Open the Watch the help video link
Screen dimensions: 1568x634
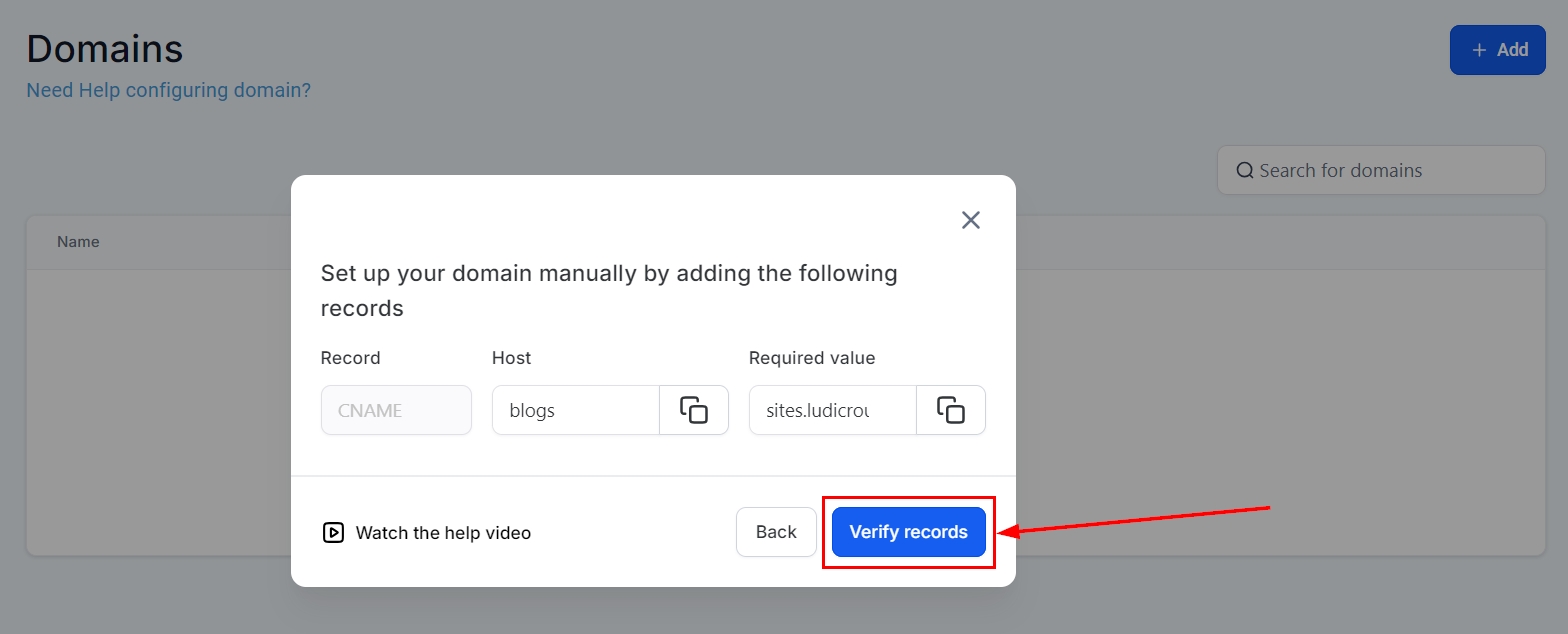click(443, 533)
